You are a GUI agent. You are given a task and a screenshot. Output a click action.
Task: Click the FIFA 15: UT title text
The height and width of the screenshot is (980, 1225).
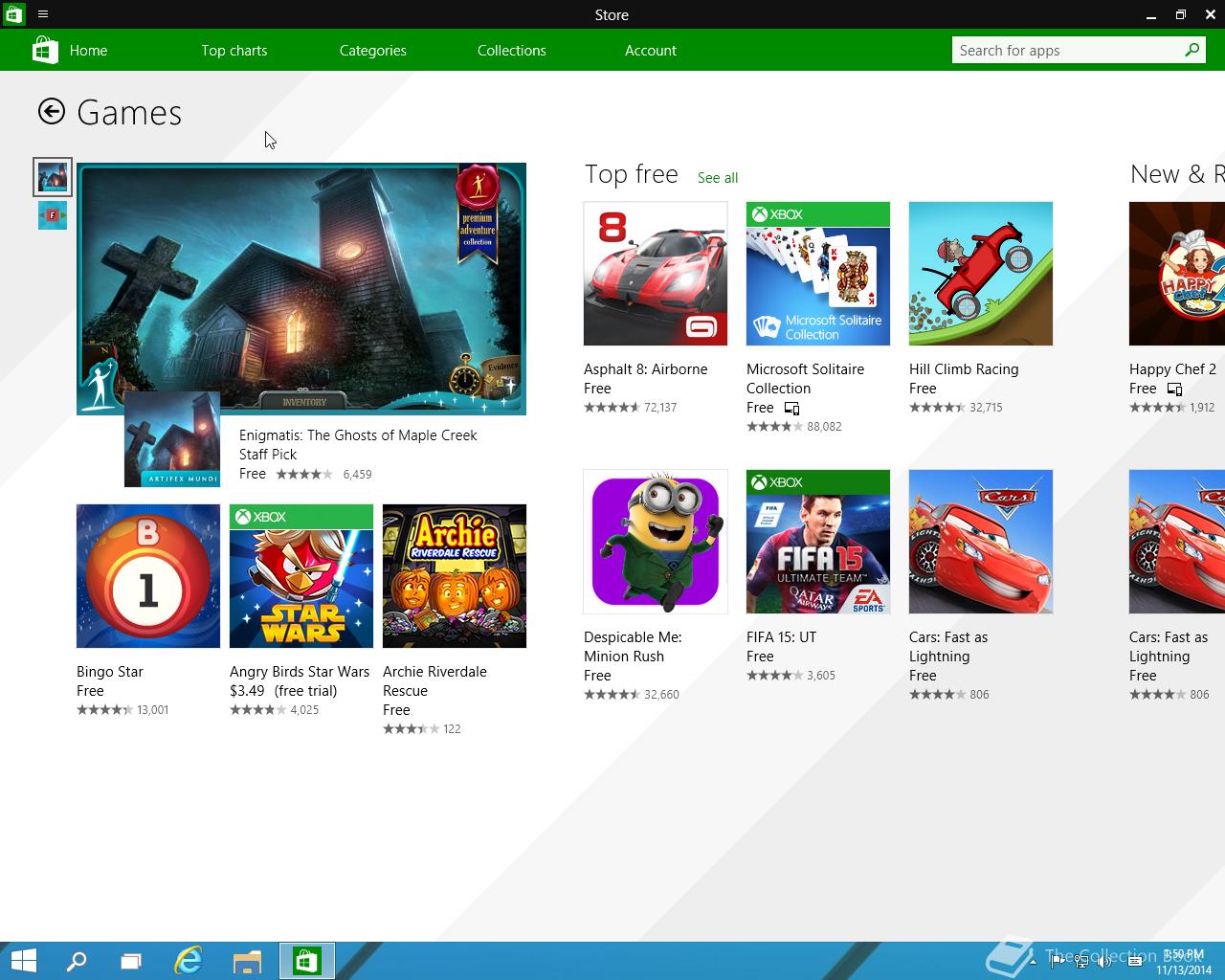click(782, 637)
